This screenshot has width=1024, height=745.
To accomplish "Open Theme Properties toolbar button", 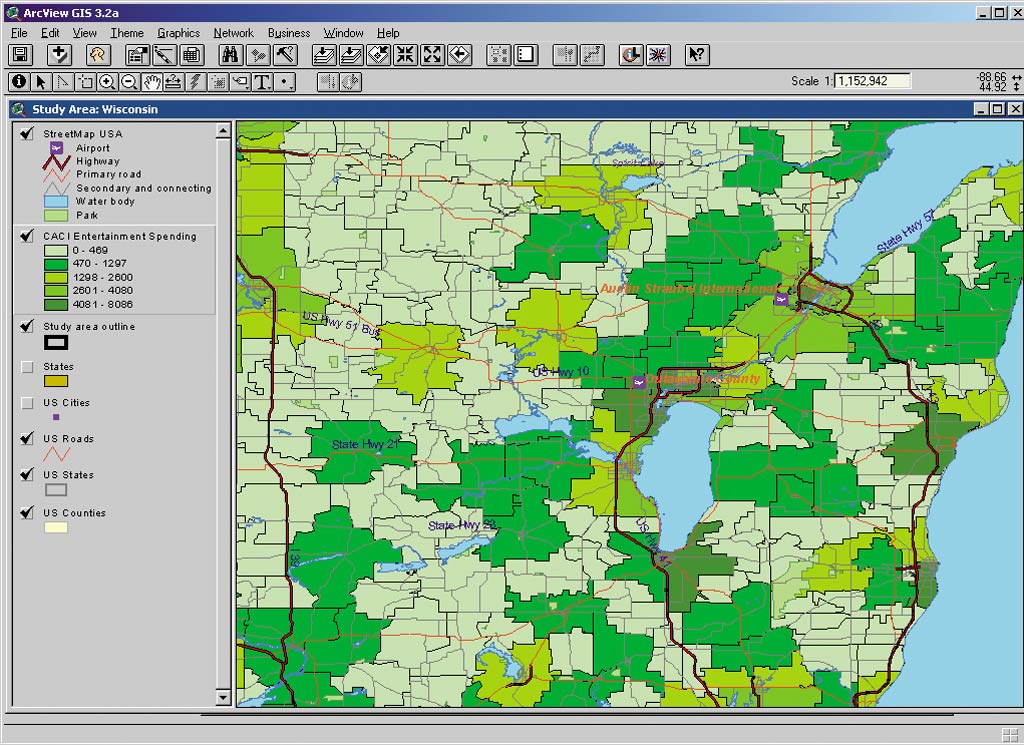I will pyautogui.click(x=137, y=55).
